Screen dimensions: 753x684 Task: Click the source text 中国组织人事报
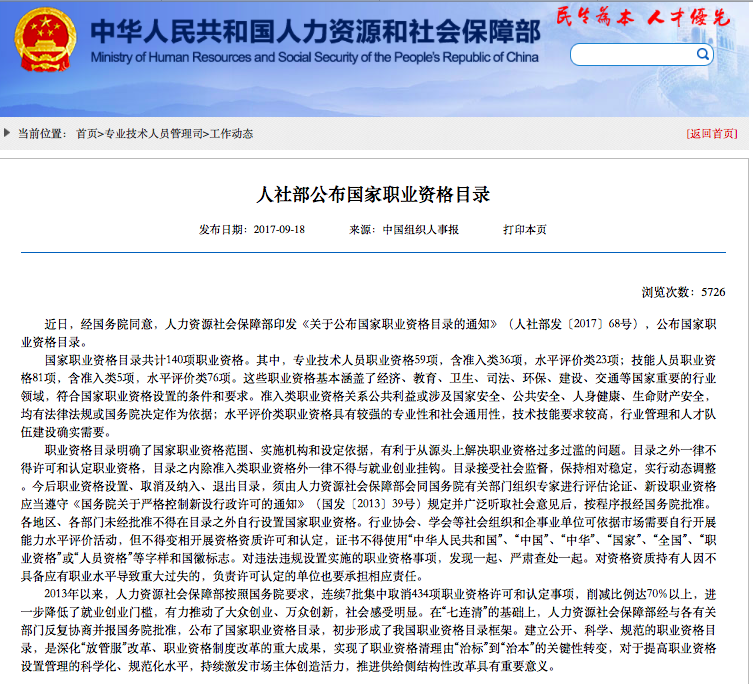tap(421, 230)
